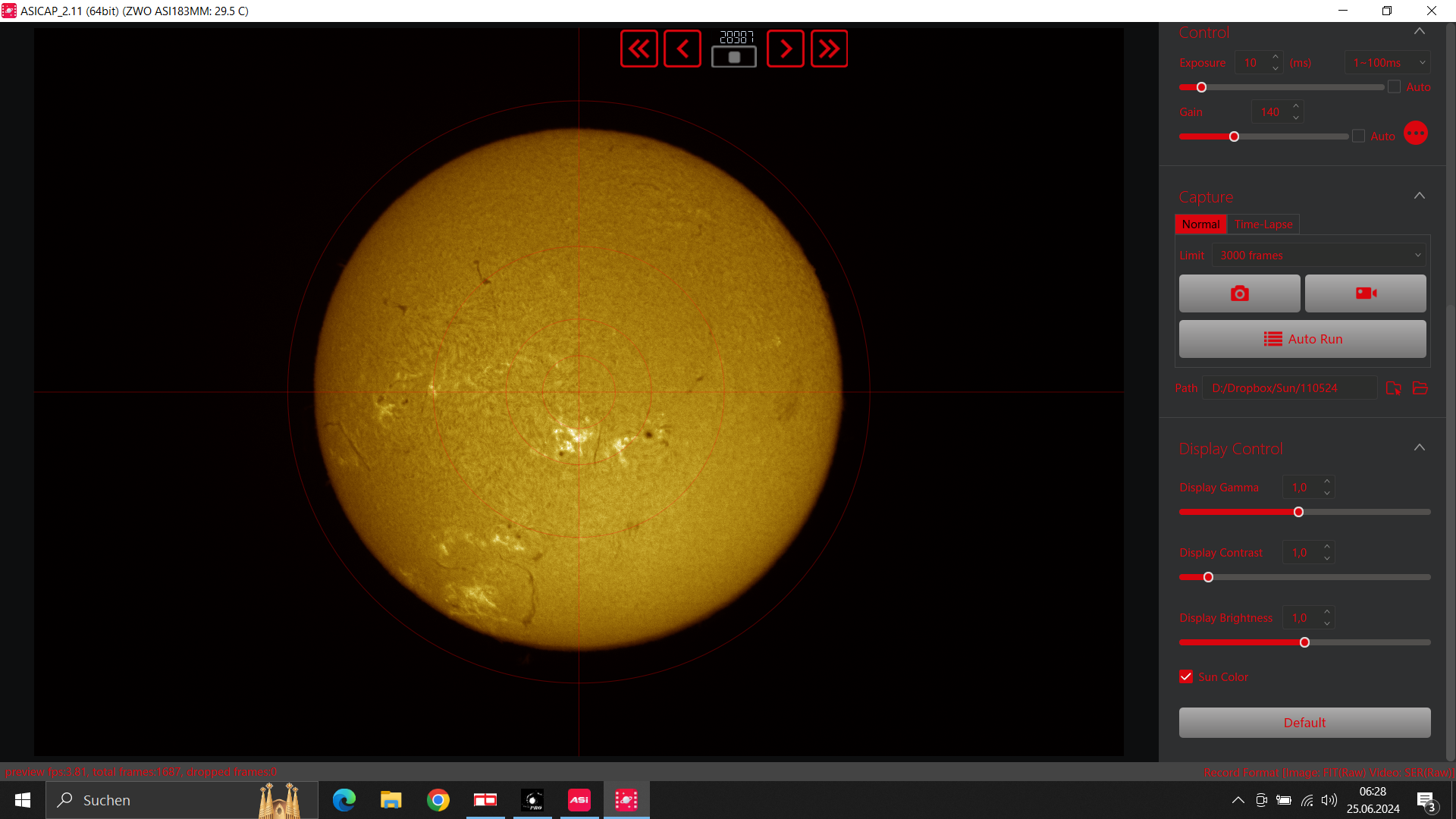Take a snapshot with the camera button

point(1239,293)
